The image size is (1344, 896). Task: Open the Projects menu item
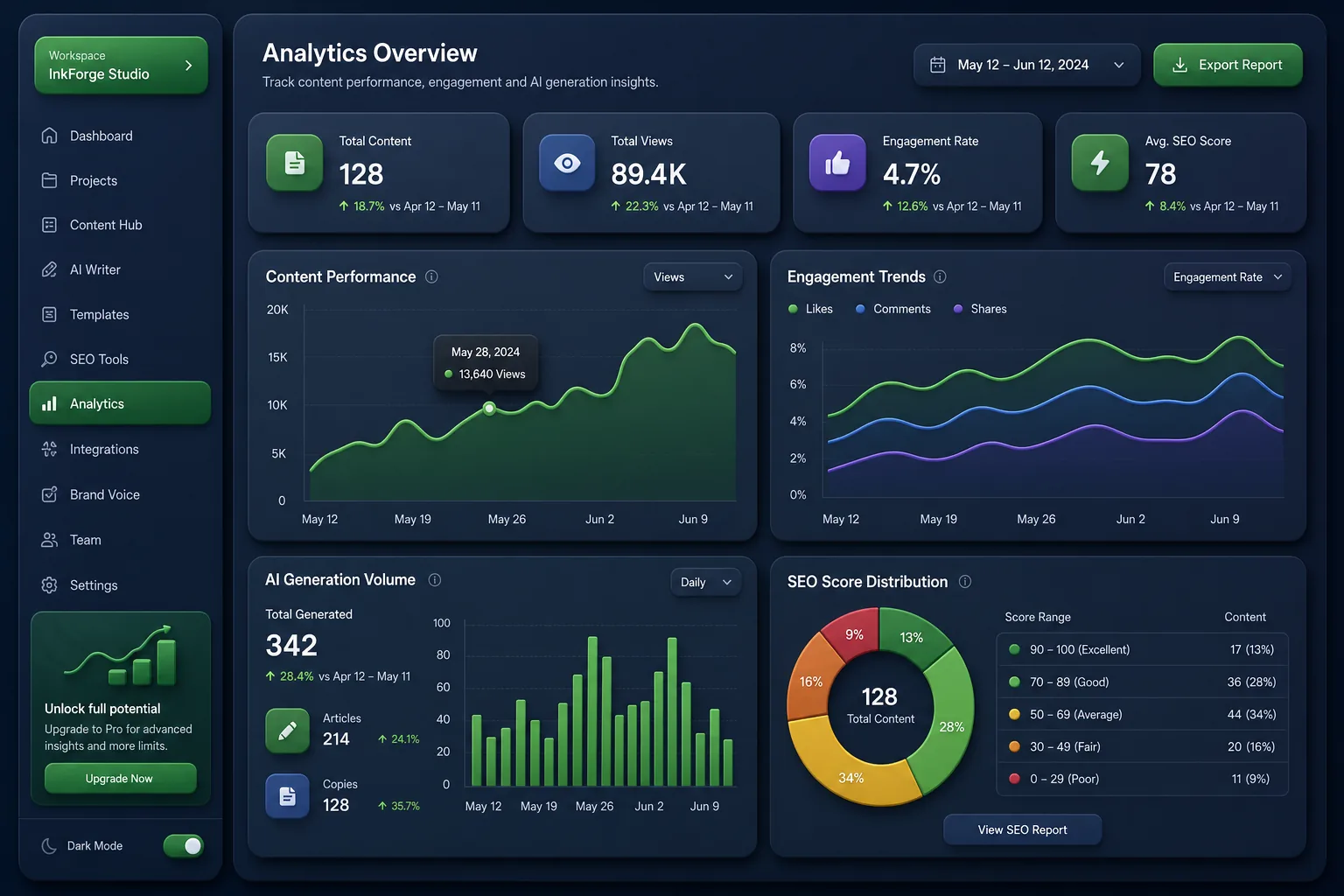click(120, 180)
